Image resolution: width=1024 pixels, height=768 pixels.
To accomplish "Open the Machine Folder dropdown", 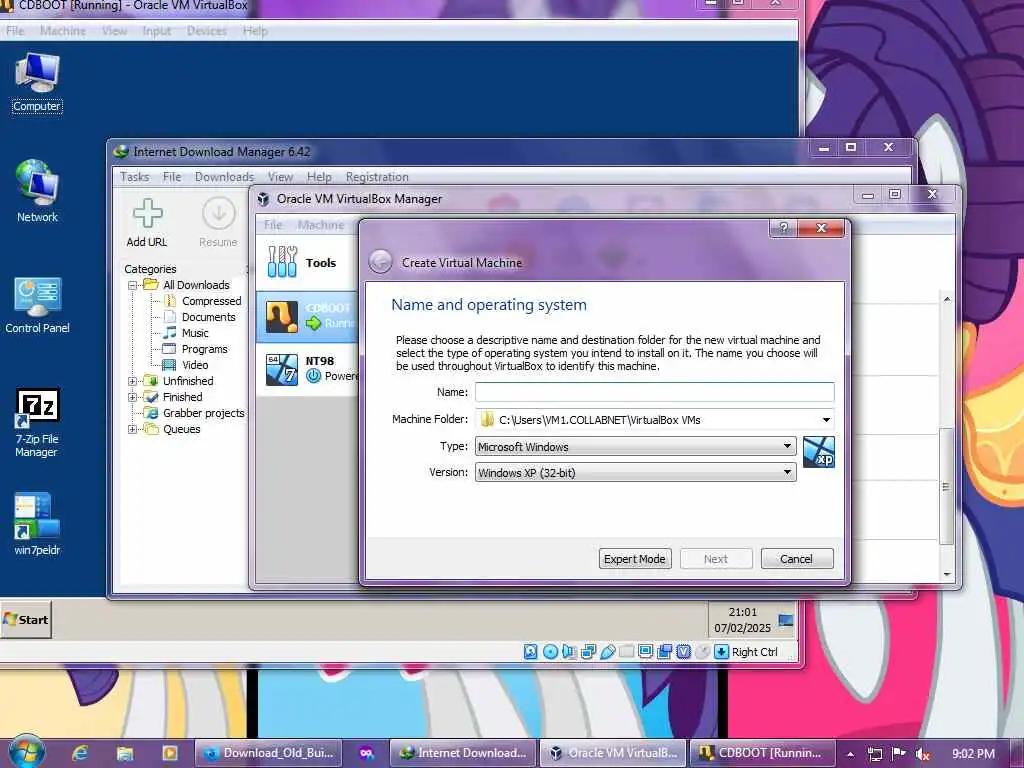I will point(826,420).
